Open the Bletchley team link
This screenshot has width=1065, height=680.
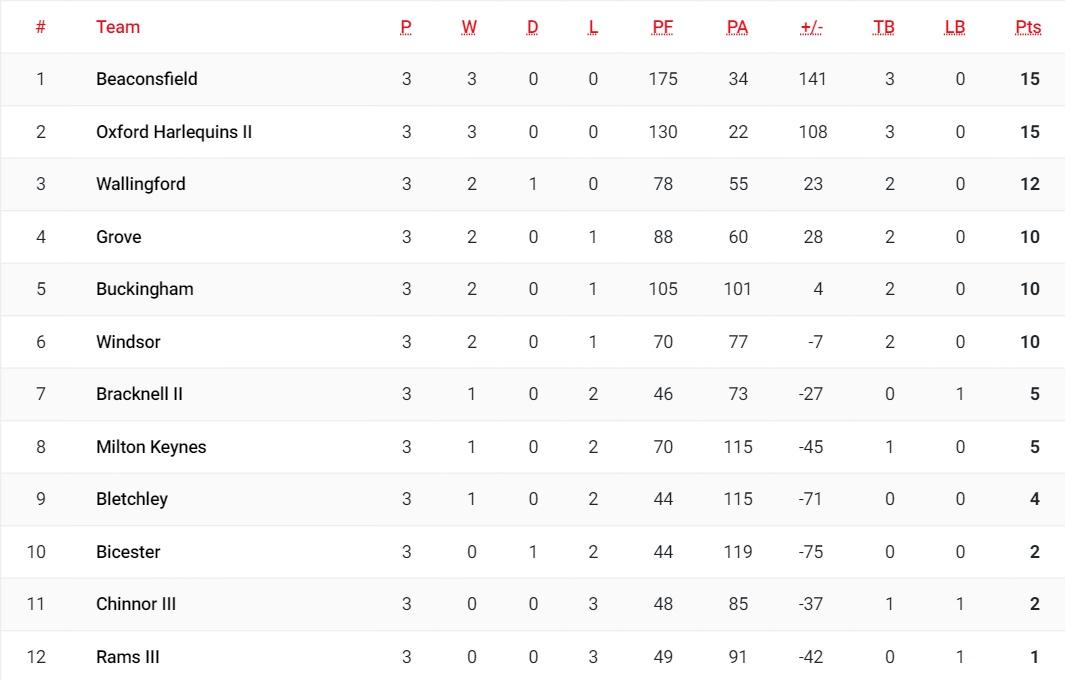(132, 499)
